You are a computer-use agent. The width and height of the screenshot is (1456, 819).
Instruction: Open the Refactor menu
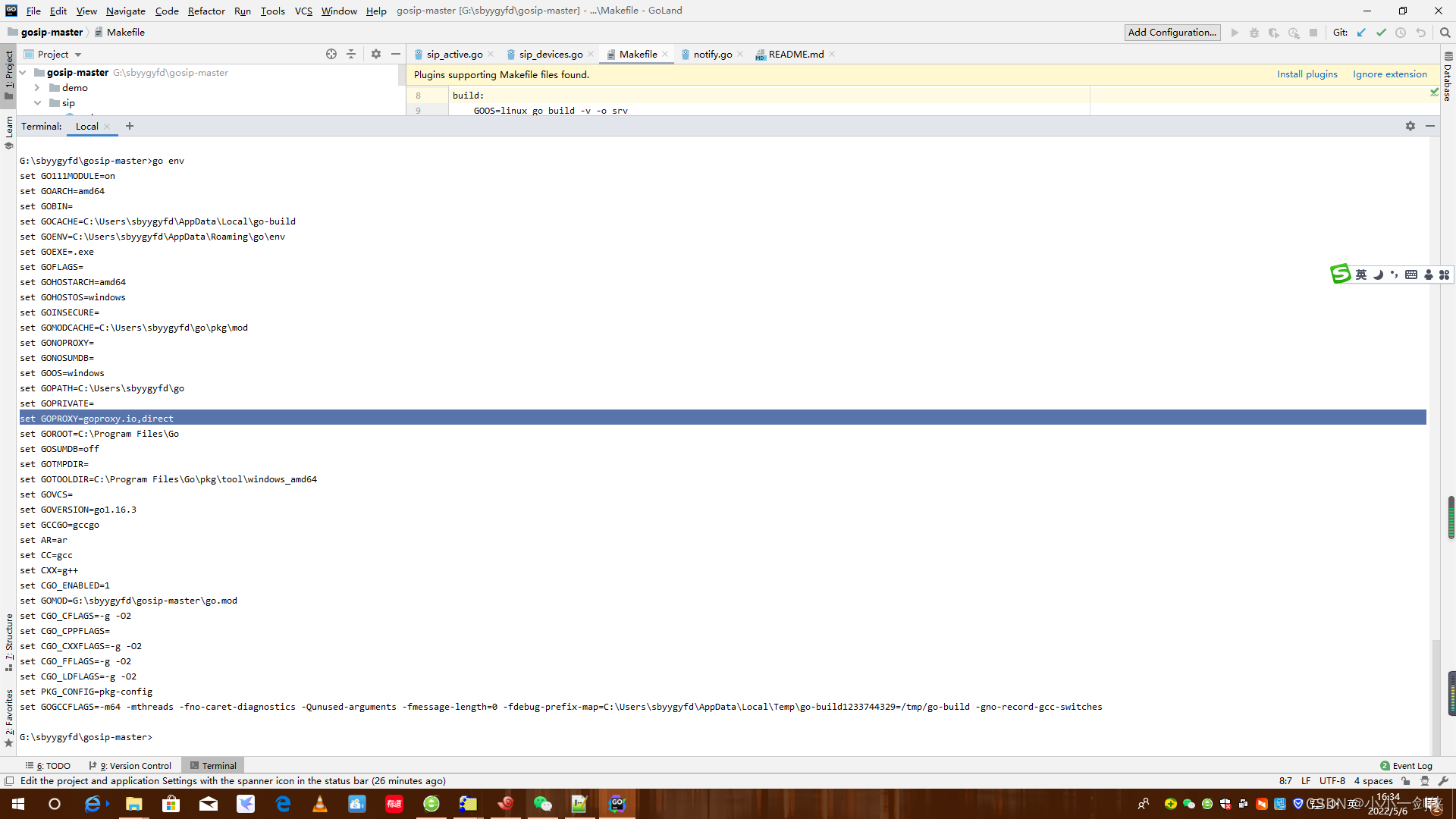coord(206,11)
